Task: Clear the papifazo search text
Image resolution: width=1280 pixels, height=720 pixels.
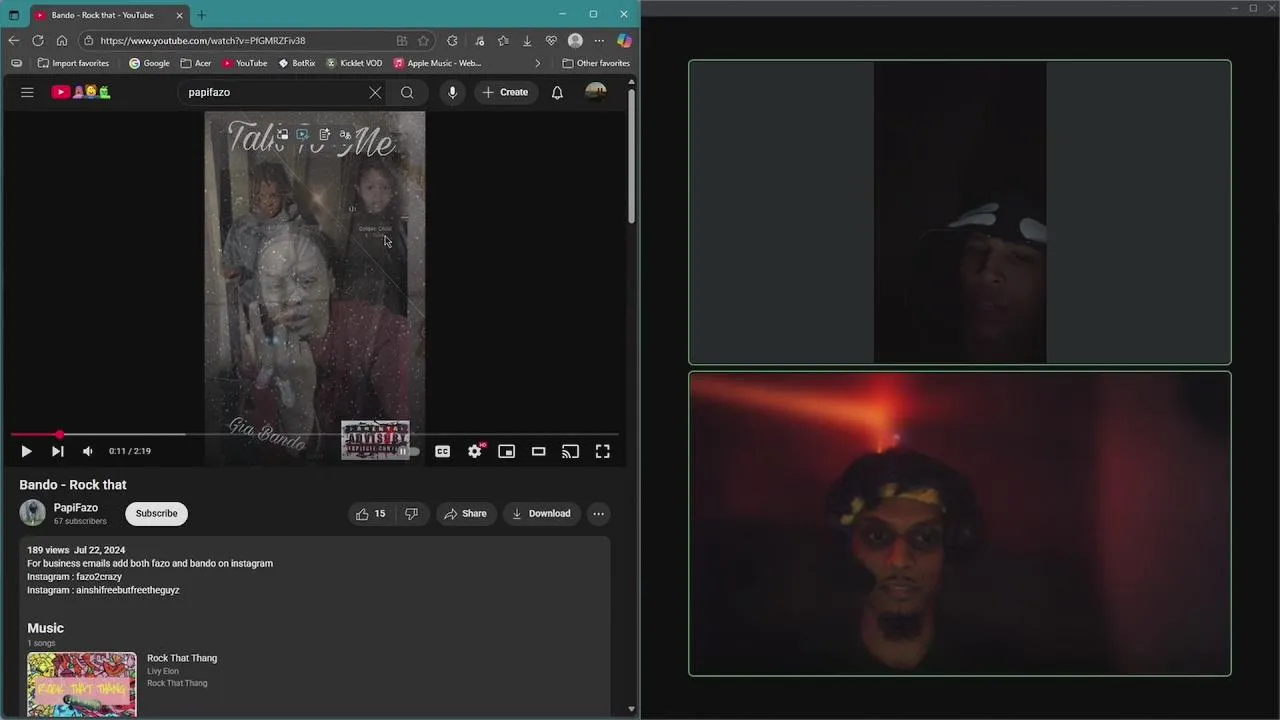Action: pos(375,92)
